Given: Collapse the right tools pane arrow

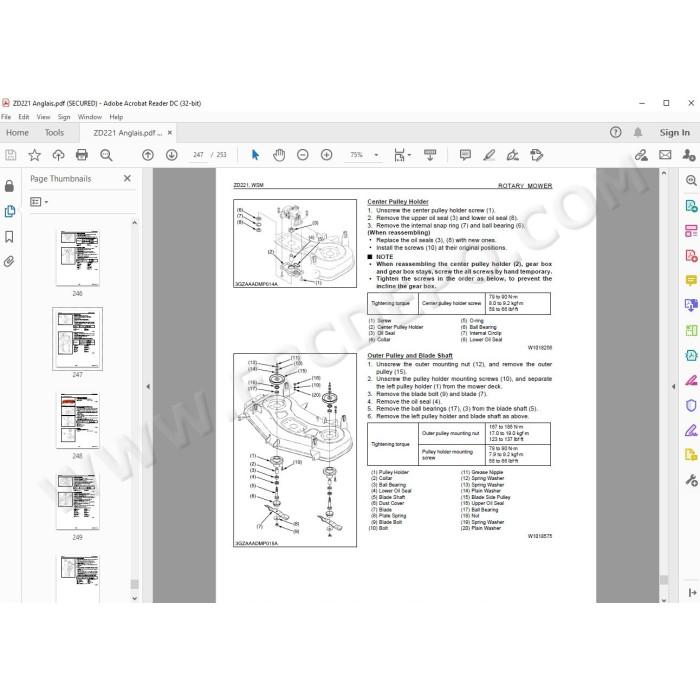Looking at the screenshot, I should 674,387.
